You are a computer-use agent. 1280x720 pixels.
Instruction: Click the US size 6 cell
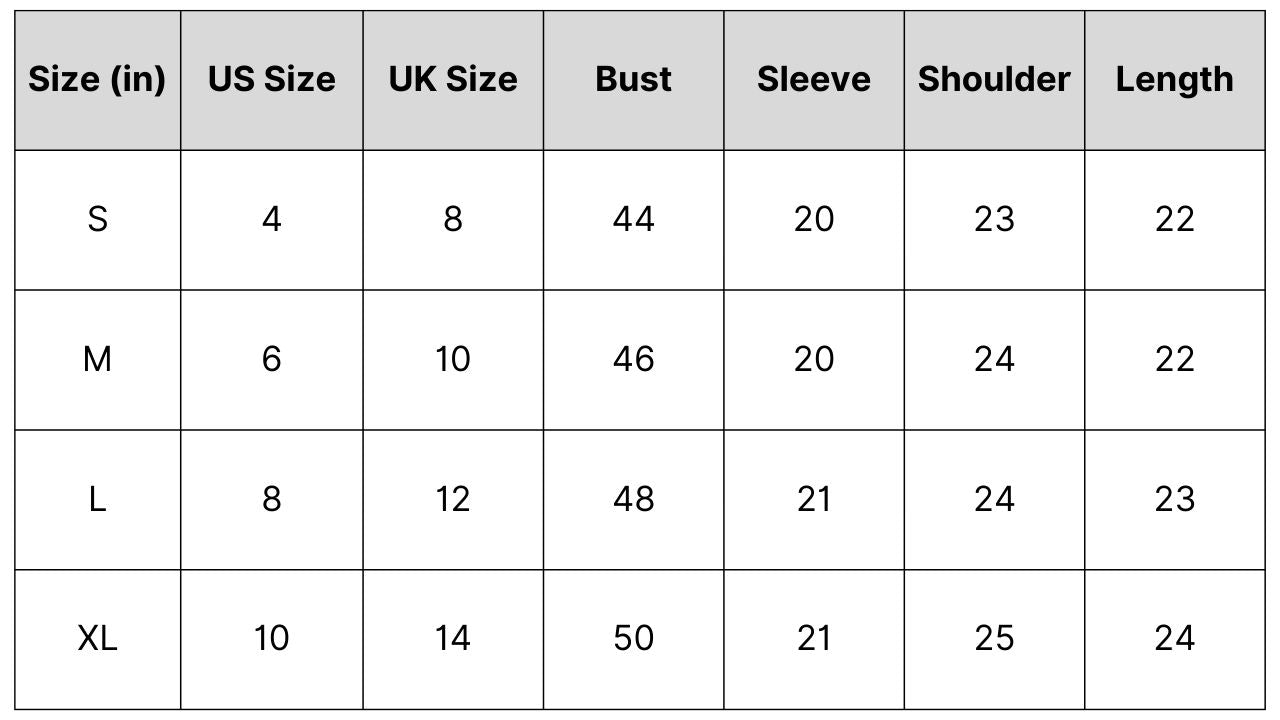[x=271, y=359]
